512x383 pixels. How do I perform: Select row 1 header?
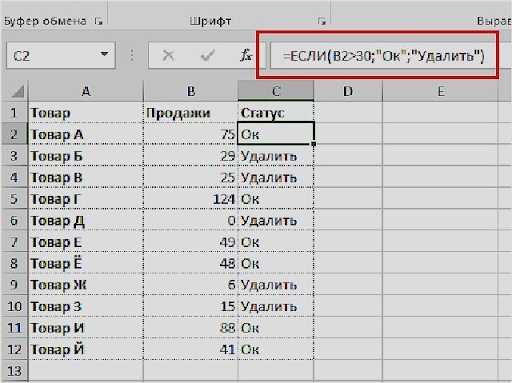click(14, 113)
